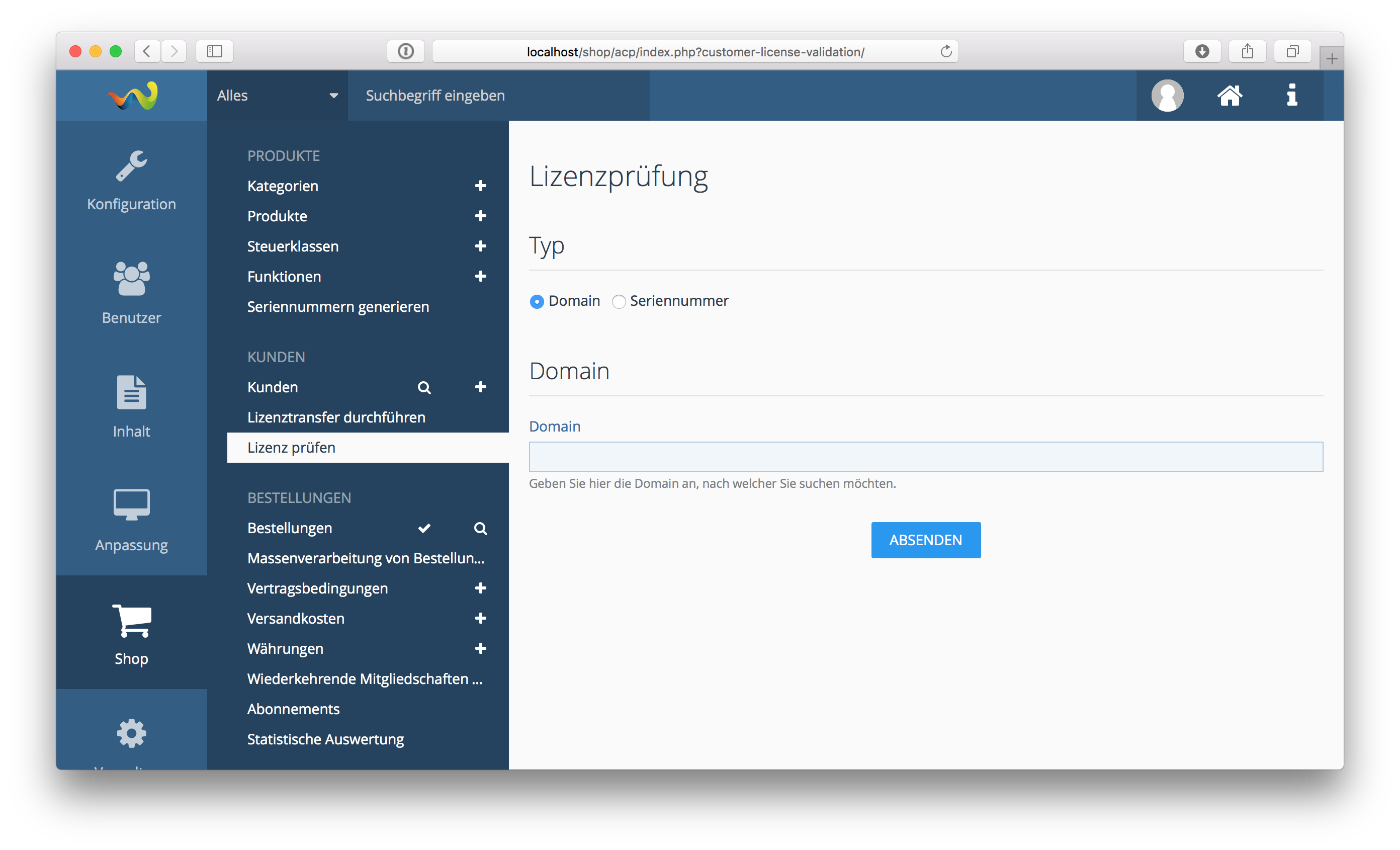The height and width of the screenshot is (850, 1400).
Task: Add new product with Produkte plus icon
Action: click(480, 216)
